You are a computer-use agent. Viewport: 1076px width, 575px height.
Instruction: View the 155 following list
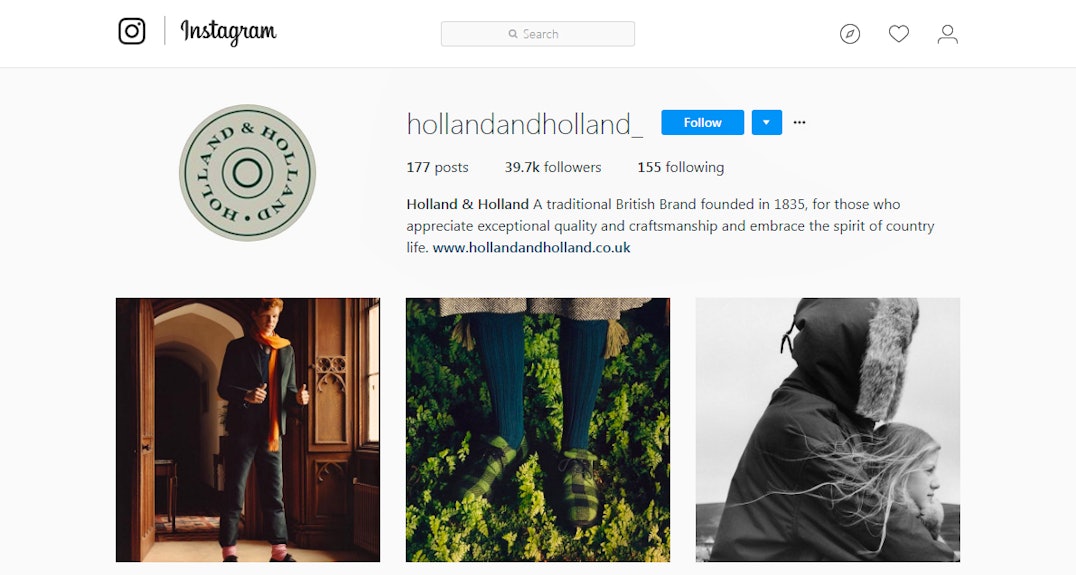coord(681,167)
